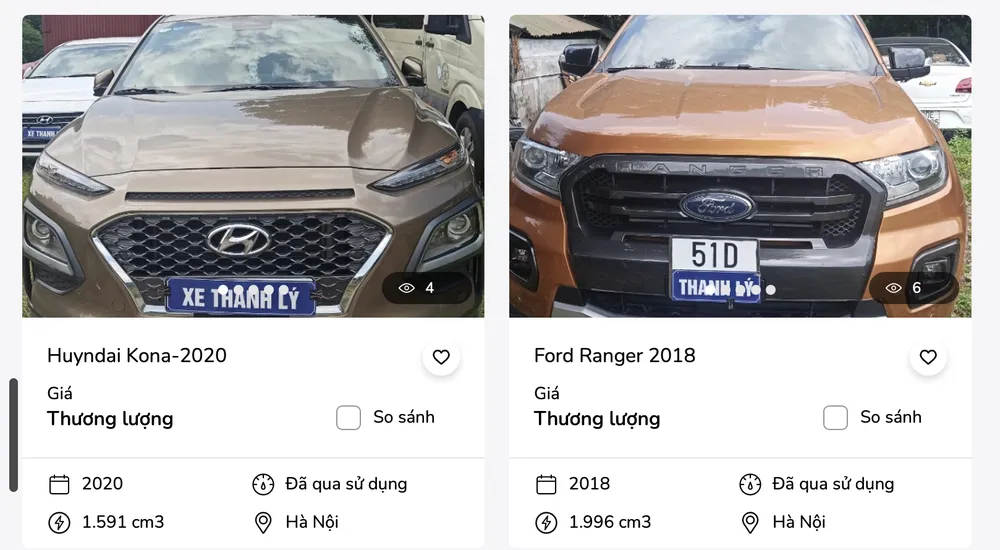Viewport: 1000px width, 550px height.
Task: Click the Hyundai Kona car photo
Action: [x=253, y=166]
